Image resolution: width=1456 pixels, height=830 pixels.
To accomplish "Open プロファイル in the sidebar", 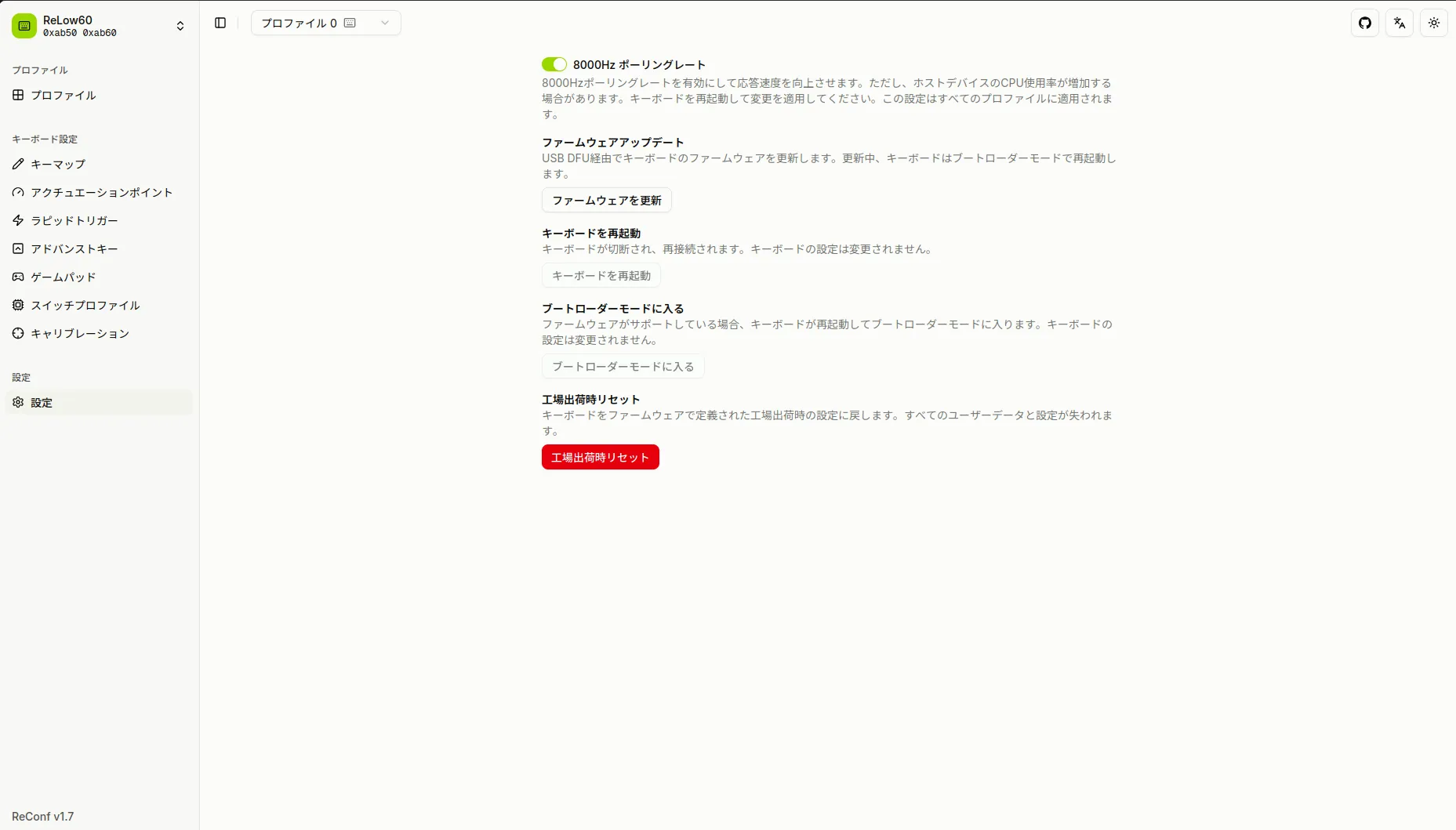I will tap(100, 95).
